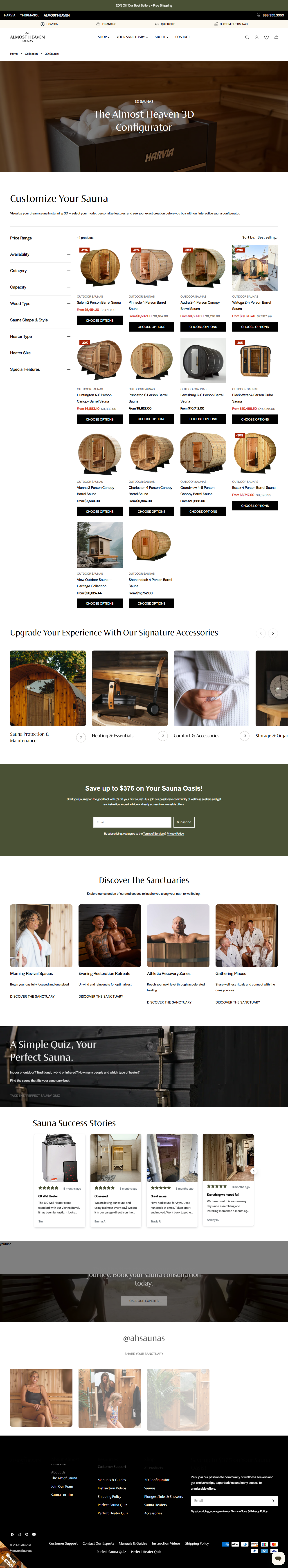Open the Best selling sort dropdown
The image size is (288, 1568).
pyautogui.click(x=267, y=237)
